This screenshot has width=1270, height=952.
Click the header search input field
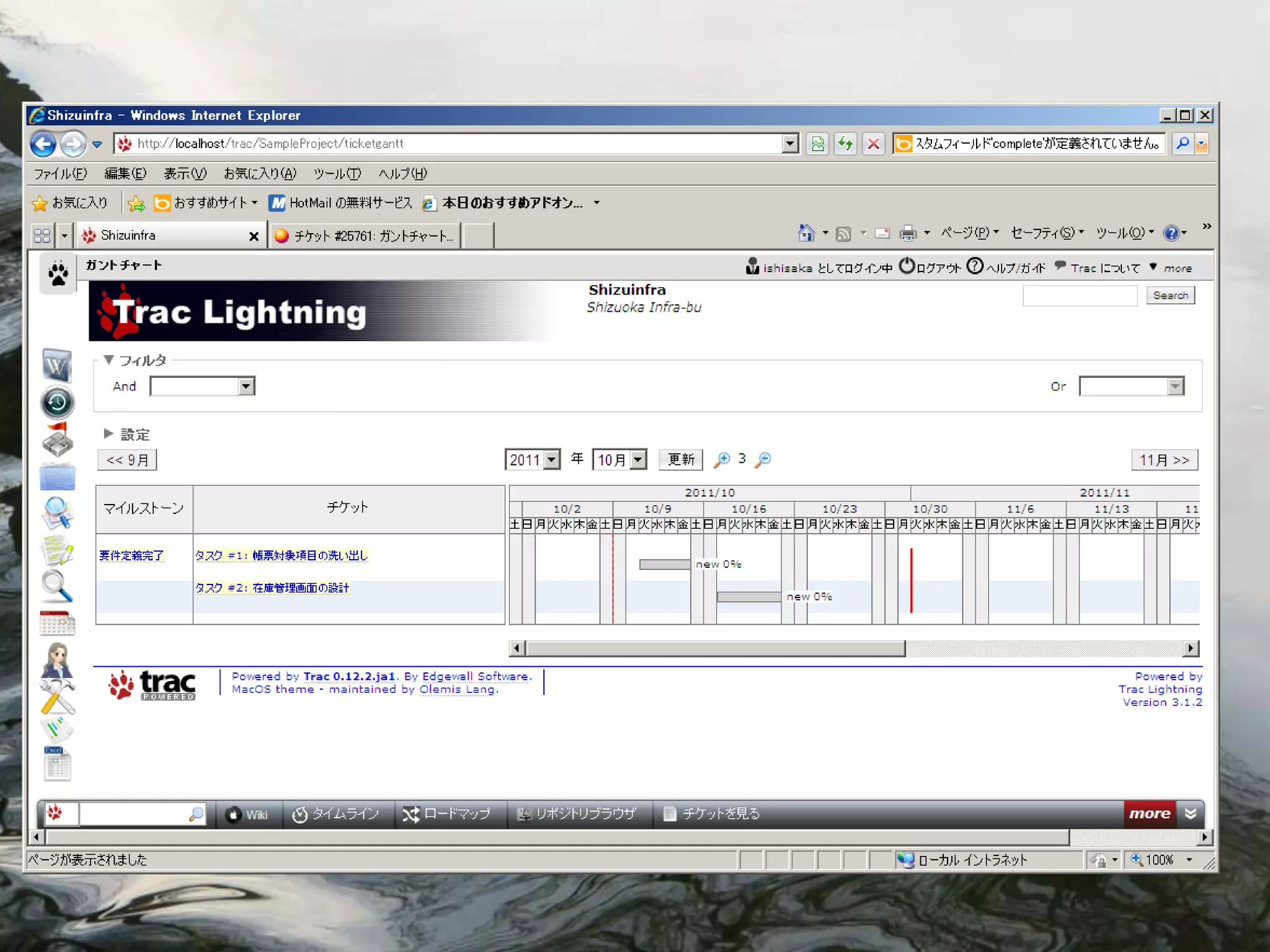pyautogui.click(x=1079, y=296)
